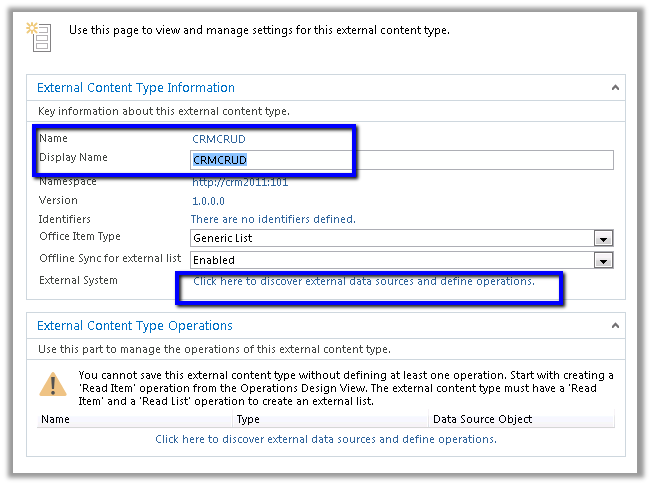Image resolution: width=650 pixels, height=485 pixels.
Task: Open the Office Item Type dropdown
Action: 602,239
